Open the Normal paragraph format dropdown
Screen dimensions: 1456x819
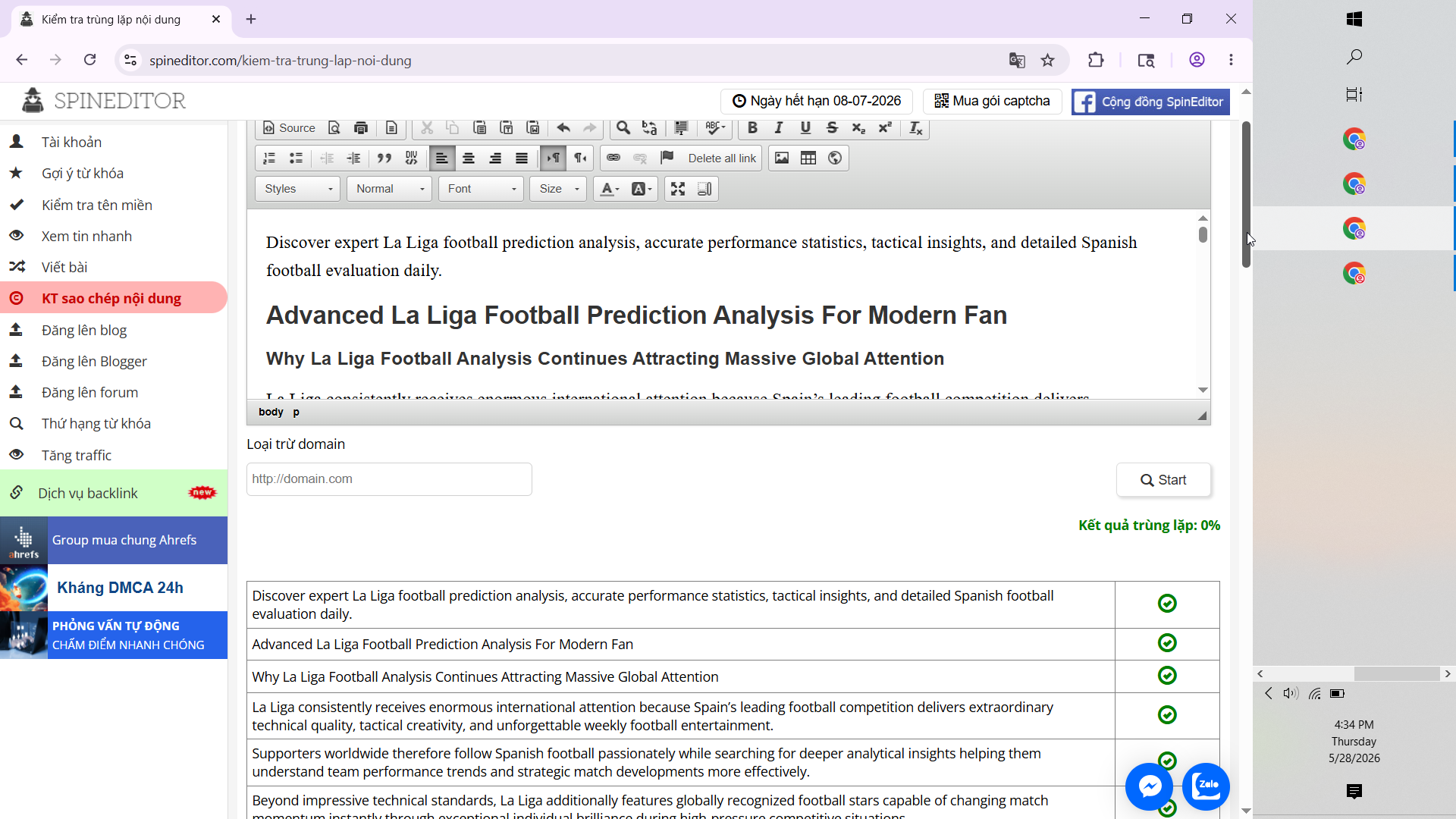(390, 189)
